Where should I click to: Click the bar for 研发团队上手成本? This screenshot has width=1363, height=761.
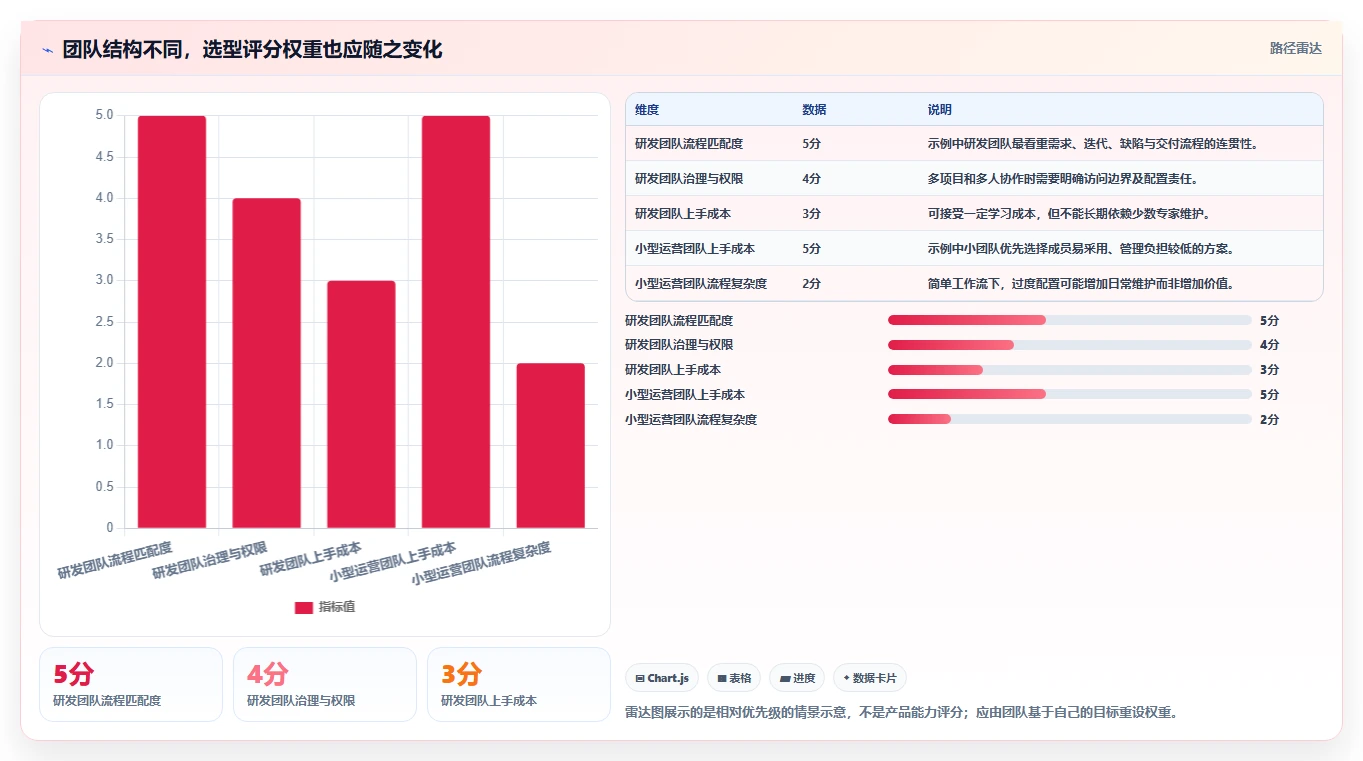[361, 404]
